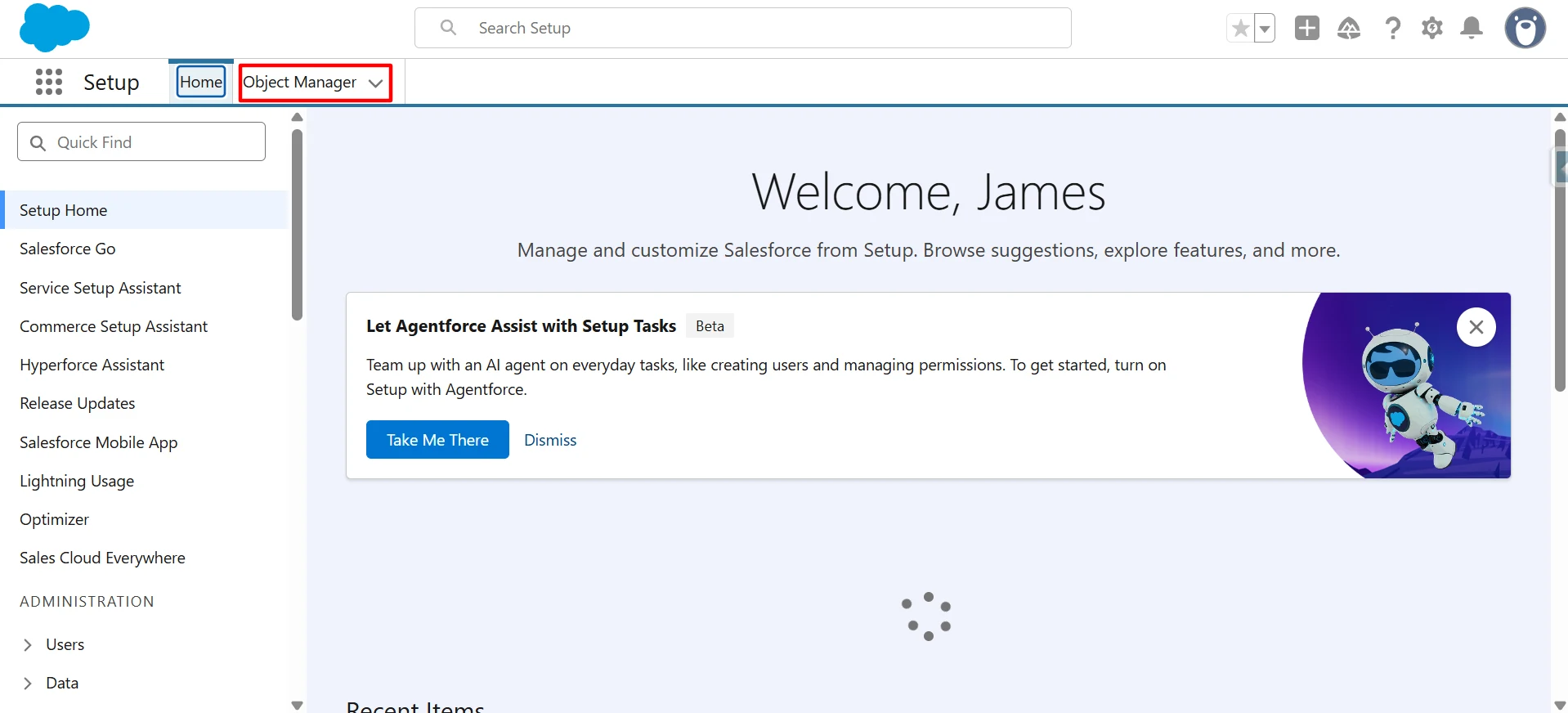
Task: Open Optimizer in the sidebar
Action: (54, 519)
